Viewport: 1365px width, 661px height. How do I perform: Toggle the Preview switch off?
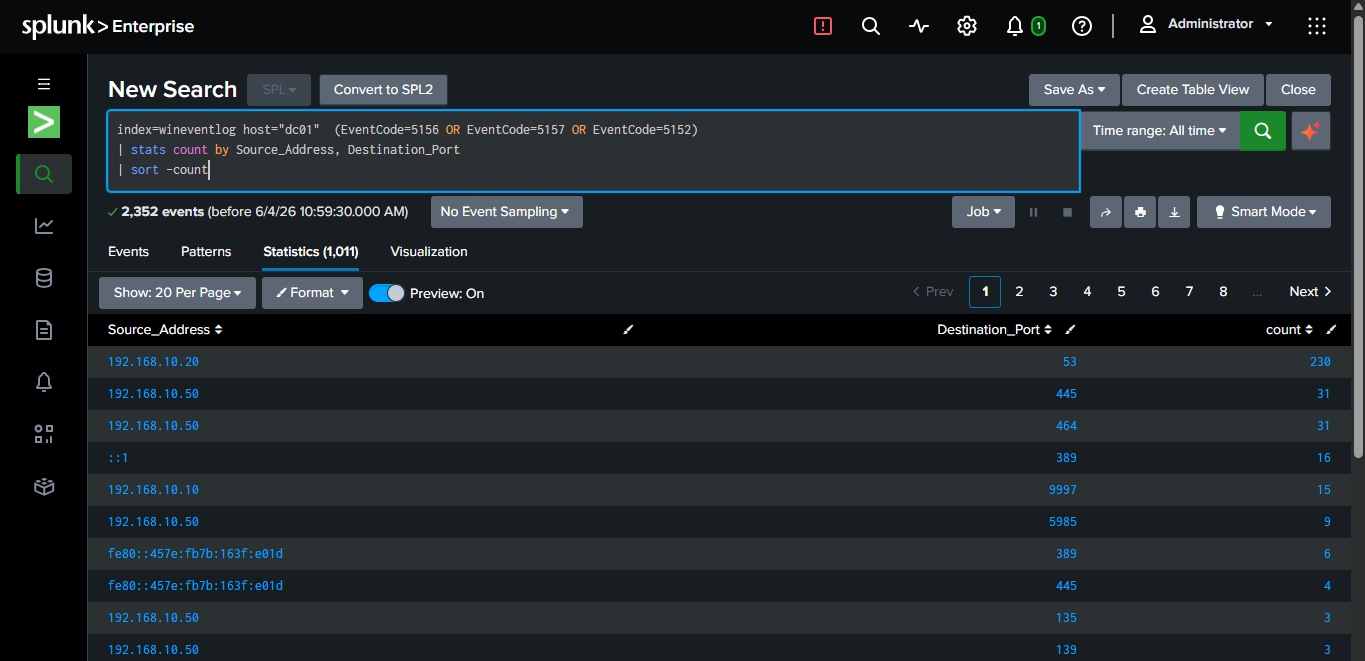pyautogui.click(x=387, y=293)
